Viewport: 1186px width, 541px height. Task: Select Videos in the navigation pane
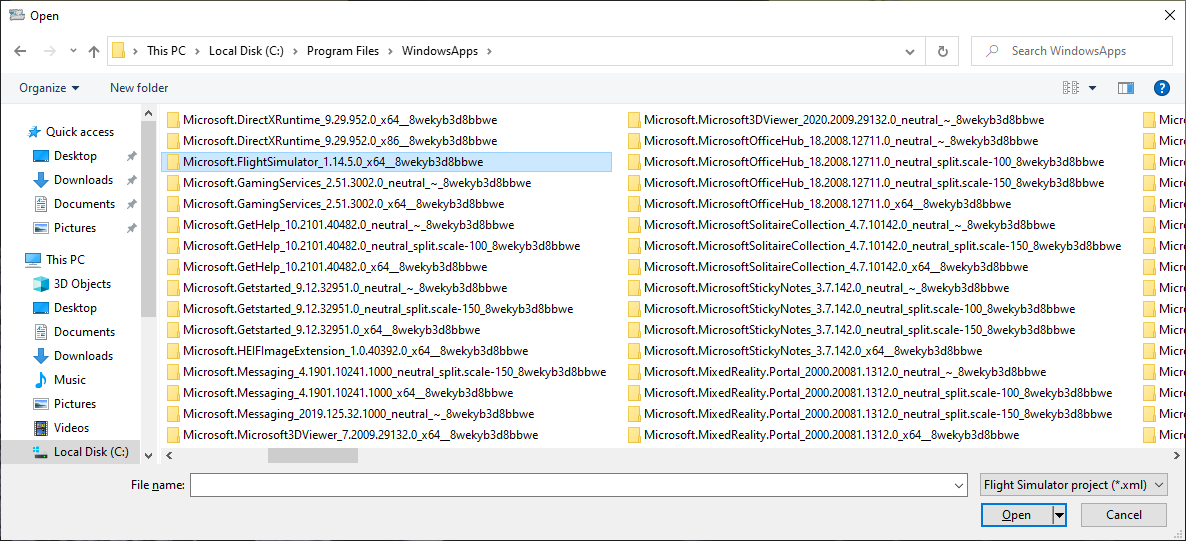[x=71, y=428]
